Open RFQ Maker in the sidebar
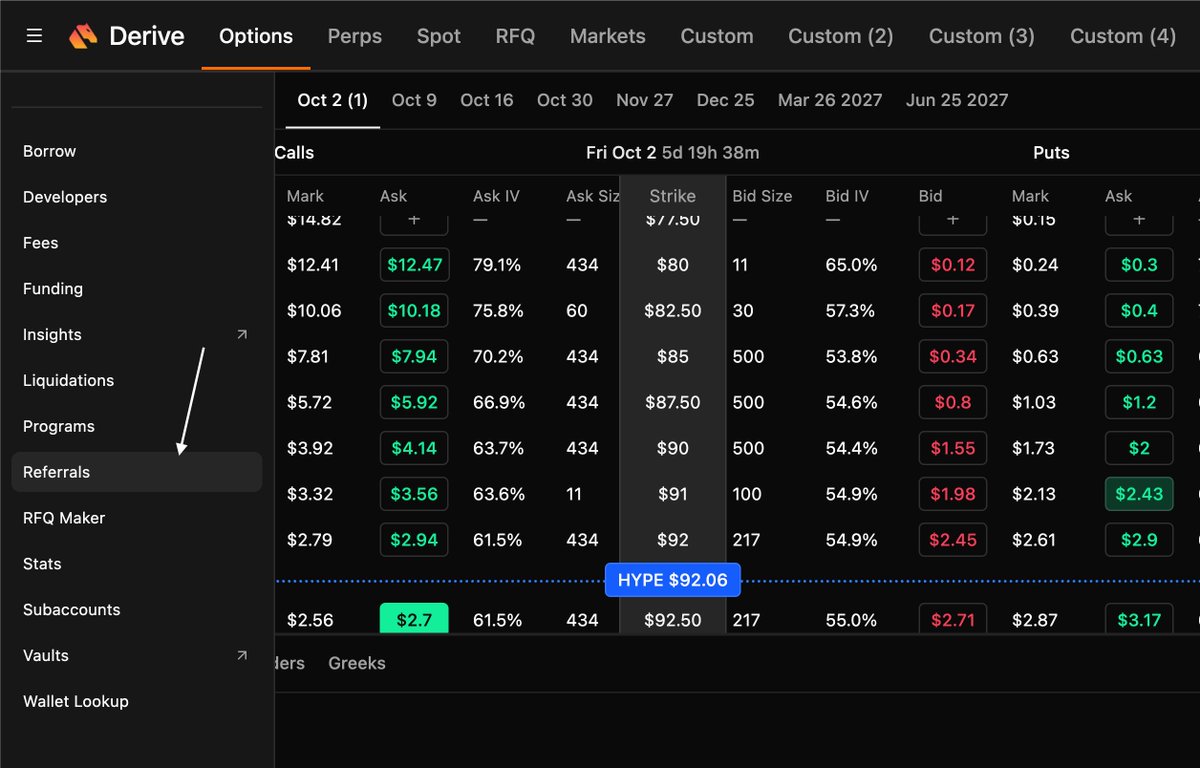This screenshot has height=768, width=1200. click(137, 518)
